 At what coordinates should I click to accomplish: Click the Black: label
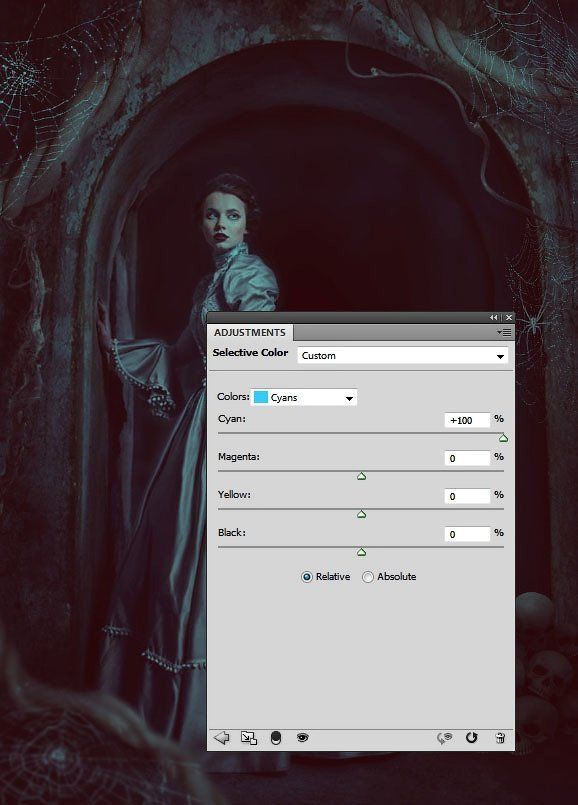coord(232,532)
